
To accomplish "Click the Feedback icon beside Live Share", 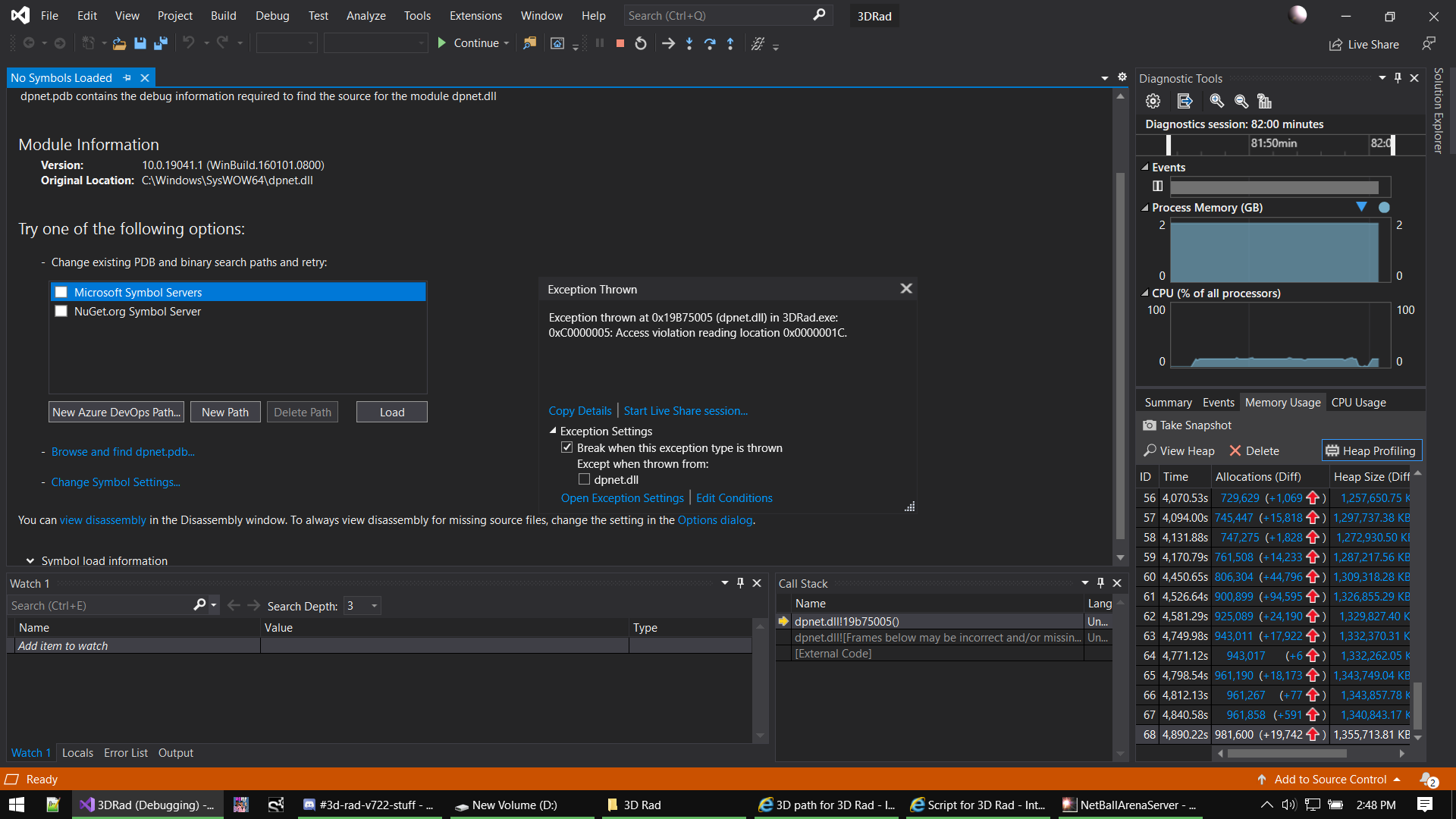I will pyautogui.click(x=1429, y=44).
